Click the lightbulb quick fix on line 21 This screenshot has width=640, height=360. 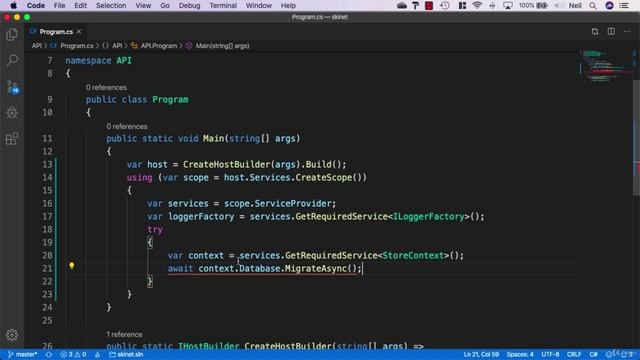pyautogui.click(x=71, y=266)
